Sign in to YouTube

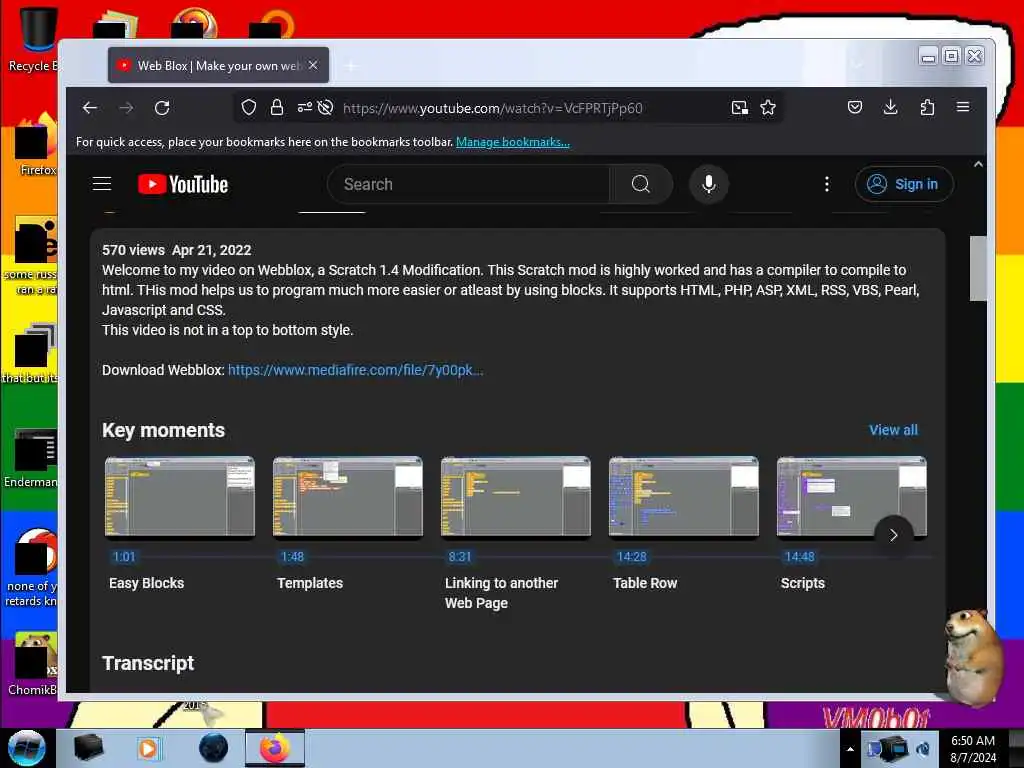pos(904,184)
